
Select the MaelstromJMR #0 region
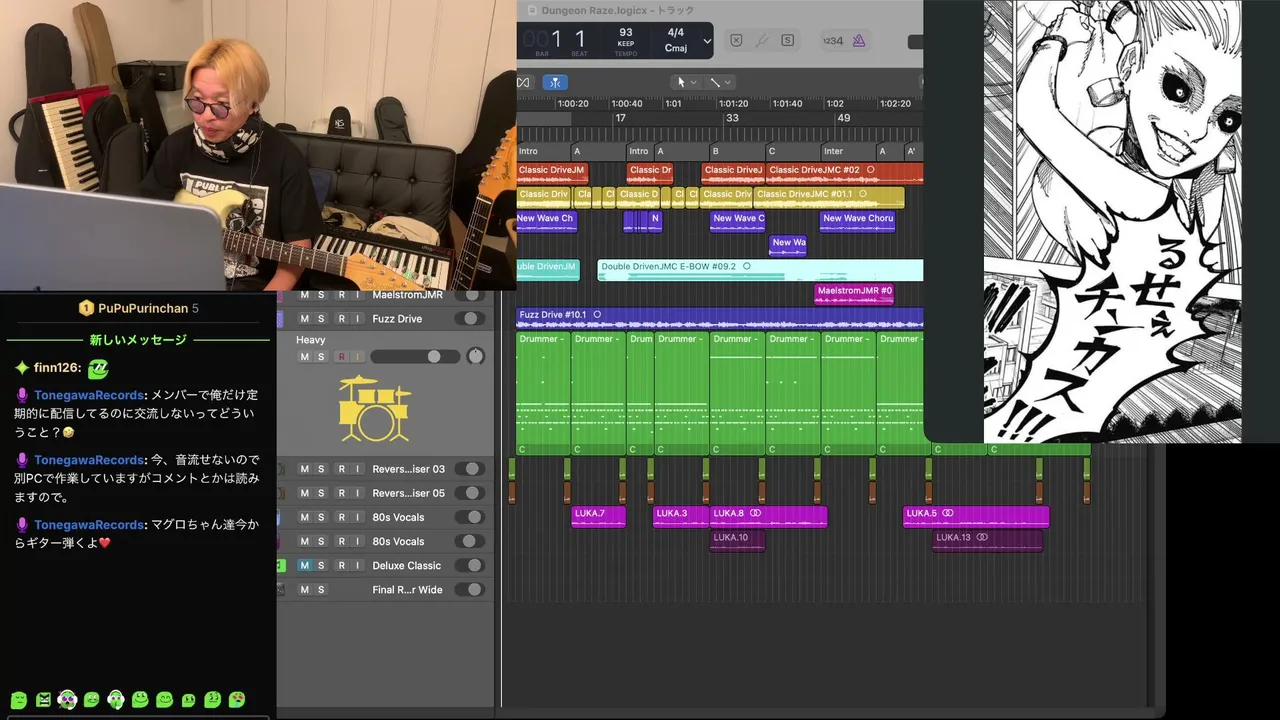coord(854,294)
